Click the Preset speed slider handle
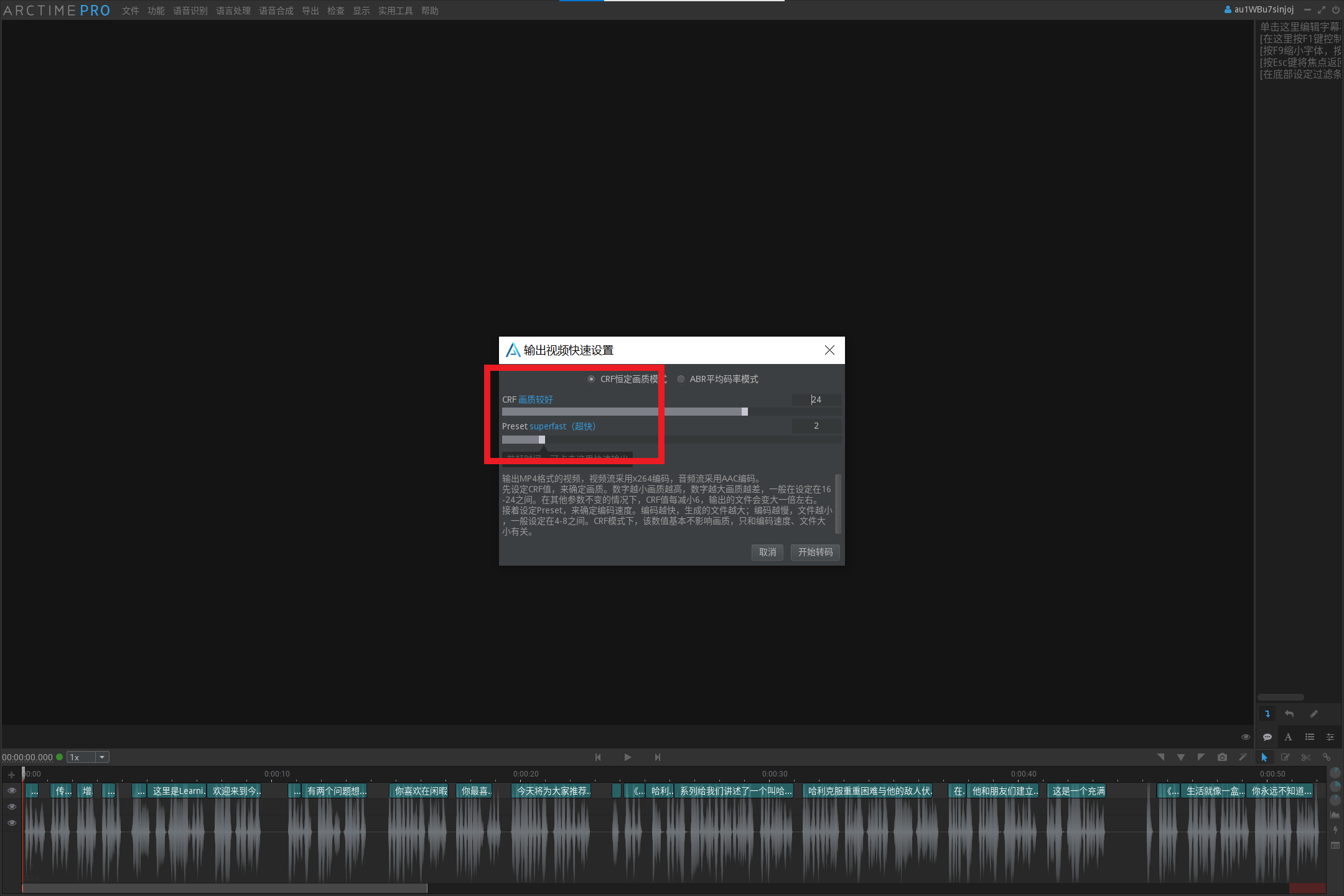This screenshot has width=1344, height=896. [542, 440]
